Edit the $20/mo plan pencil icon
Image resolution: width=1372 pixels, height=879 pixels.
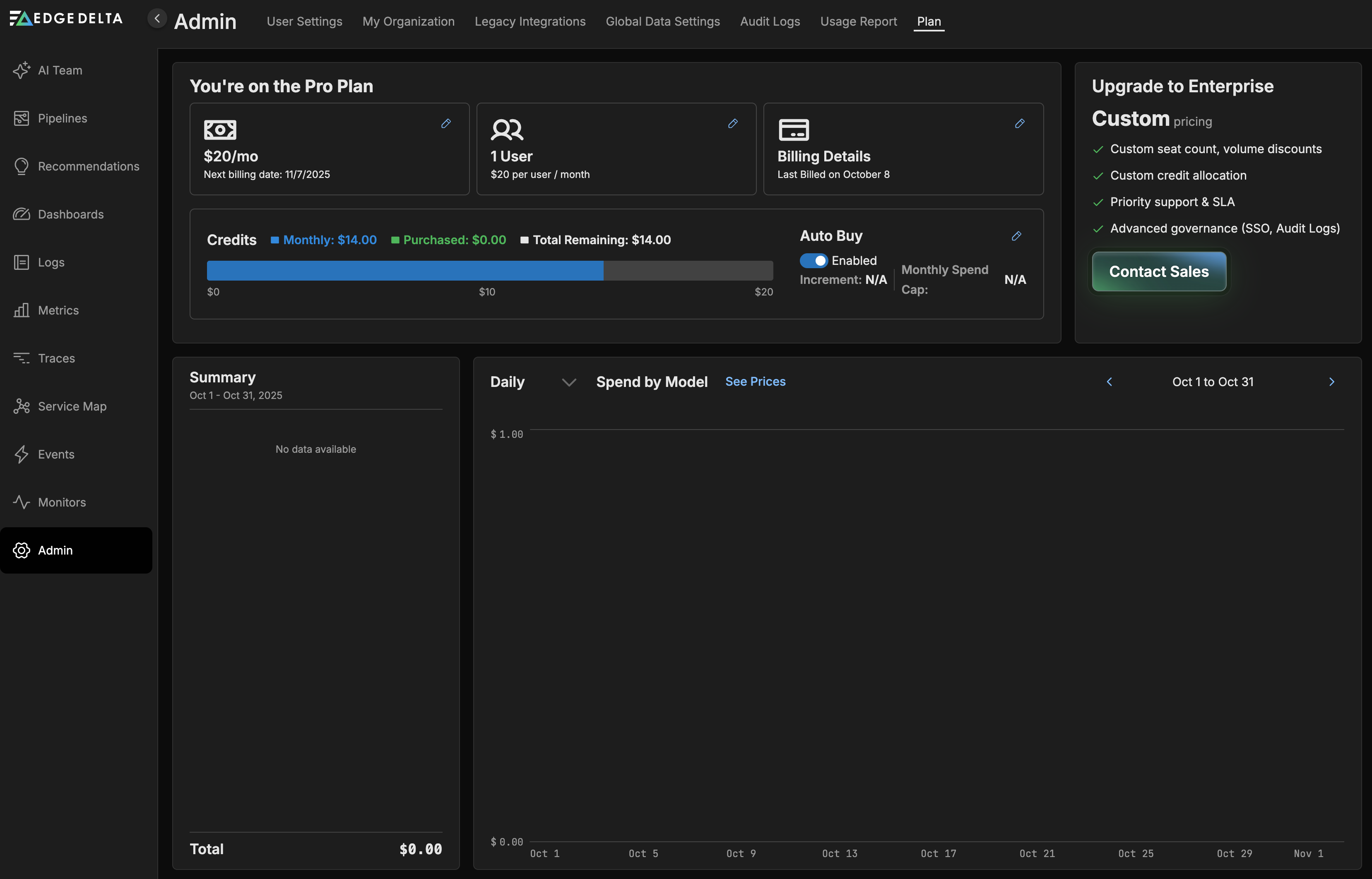(x=446, y=123)
